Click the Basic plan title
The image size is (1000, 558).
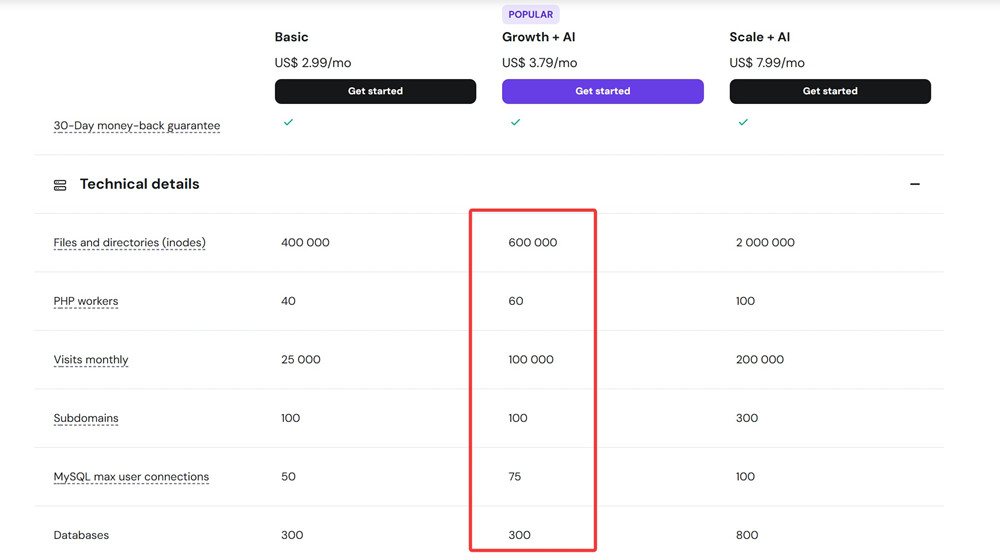[291, 37]
